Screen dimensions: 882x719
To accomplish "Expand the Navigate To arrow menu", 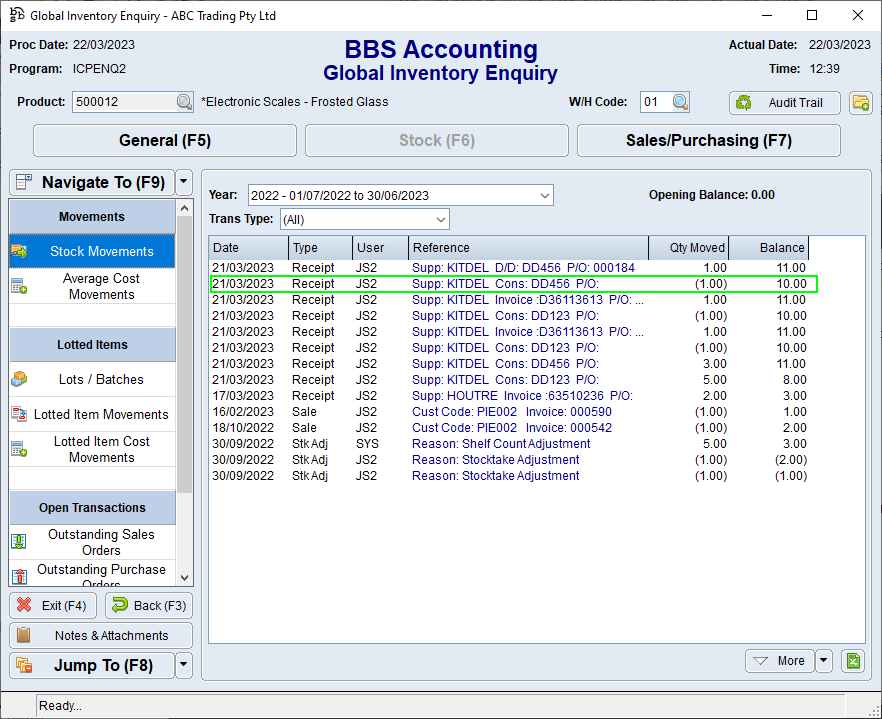I will pyautogui.click(x=183, y=182).
